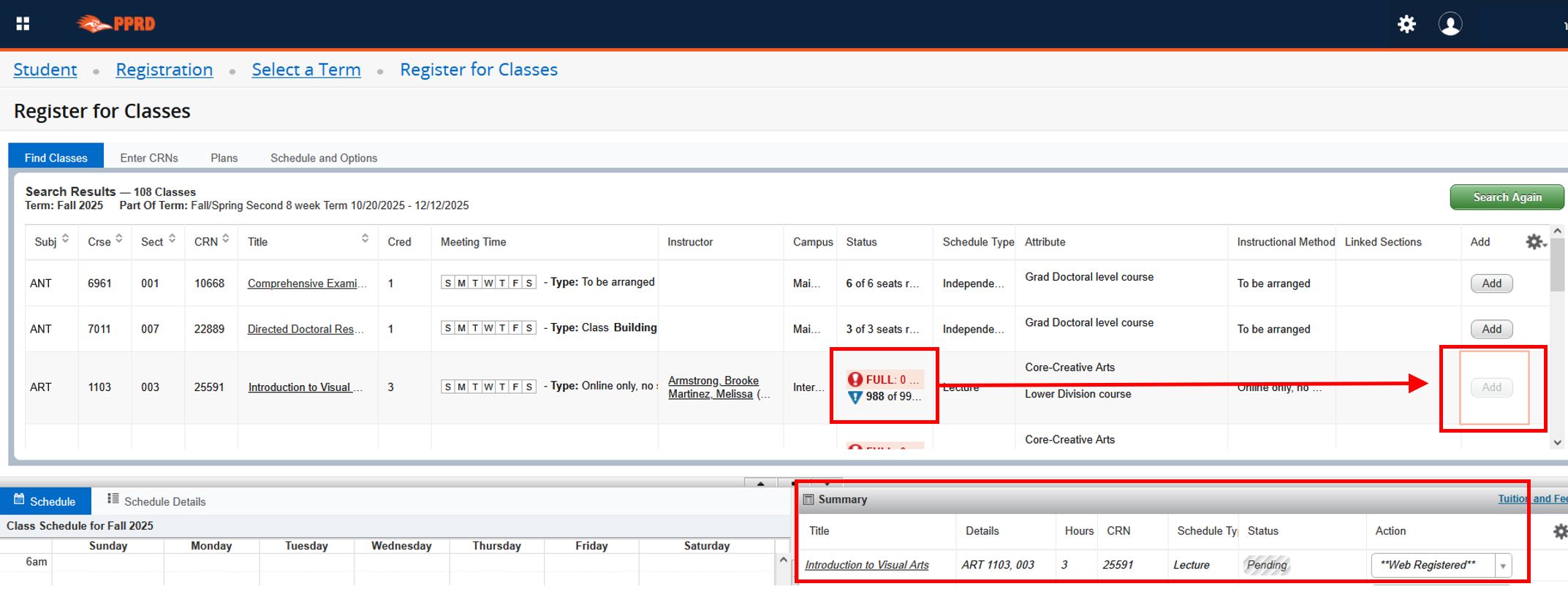This screenshot has height=589, width=1568.
Task: Click the red FULL alert icon for ART 1103
Action: click(x=855, y=379)
